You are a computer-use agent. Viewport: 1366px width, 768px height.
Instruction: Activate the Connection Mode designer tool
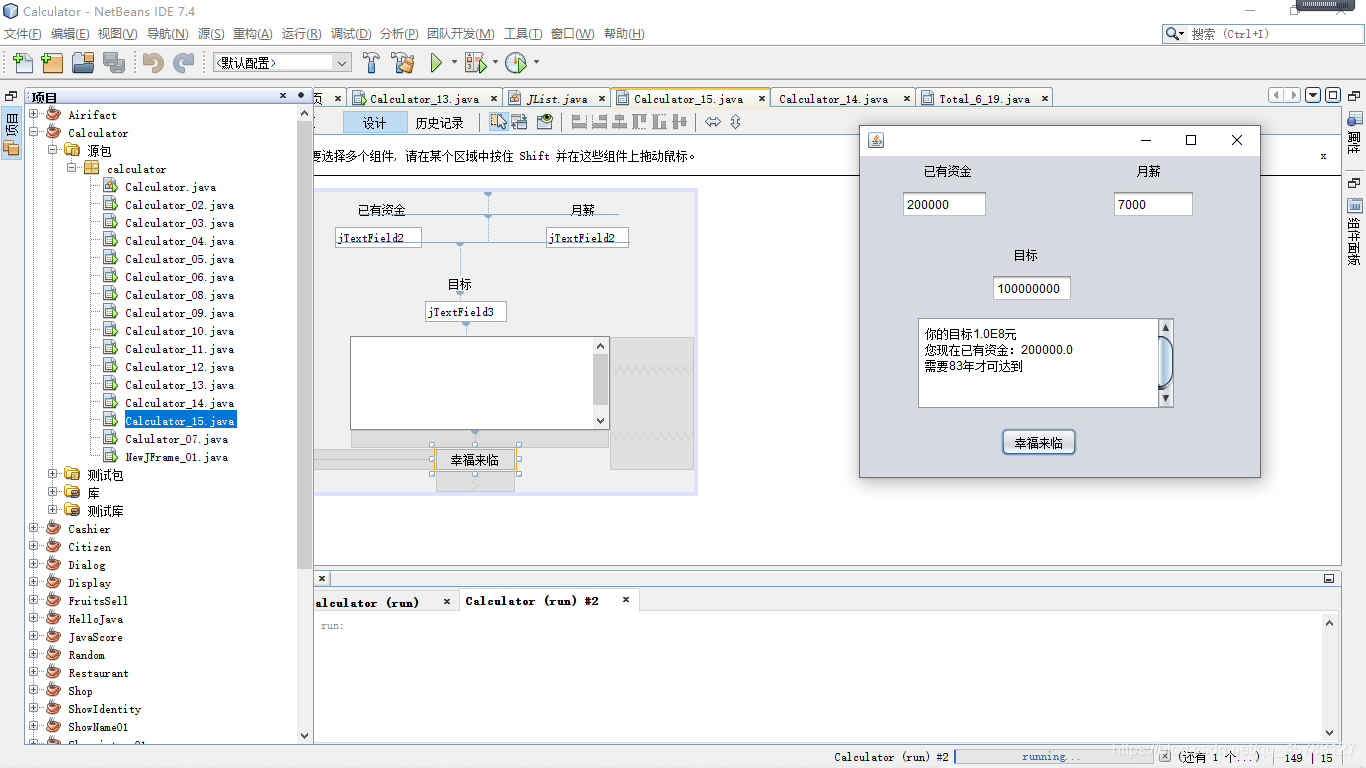[519, 122]
